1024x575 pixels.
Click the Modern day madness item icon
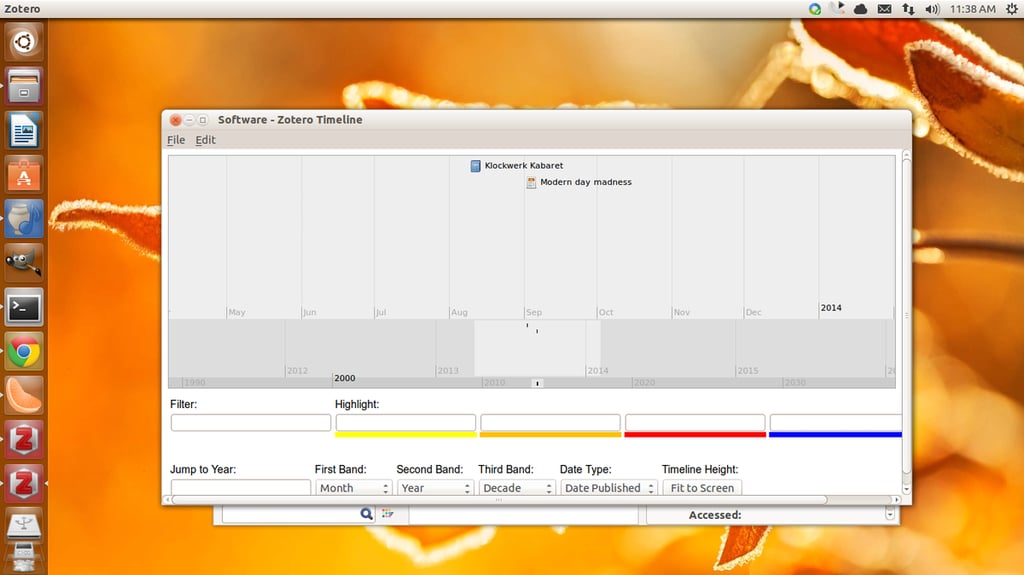coord(531,182)
